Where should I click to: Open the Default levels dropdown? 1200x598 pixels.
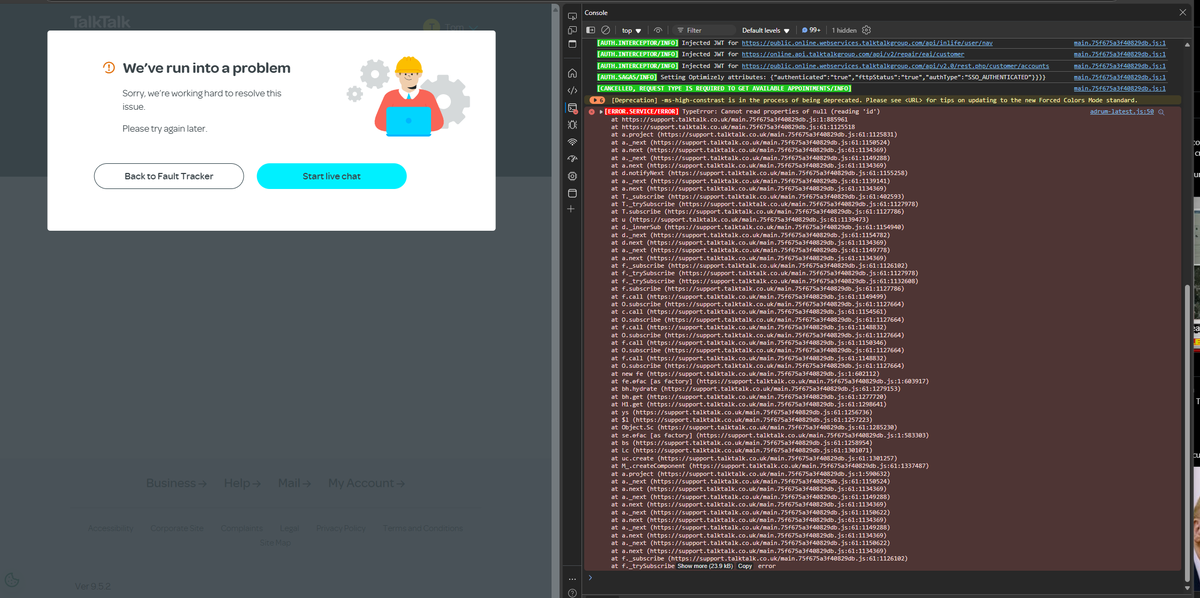[766, 31]
